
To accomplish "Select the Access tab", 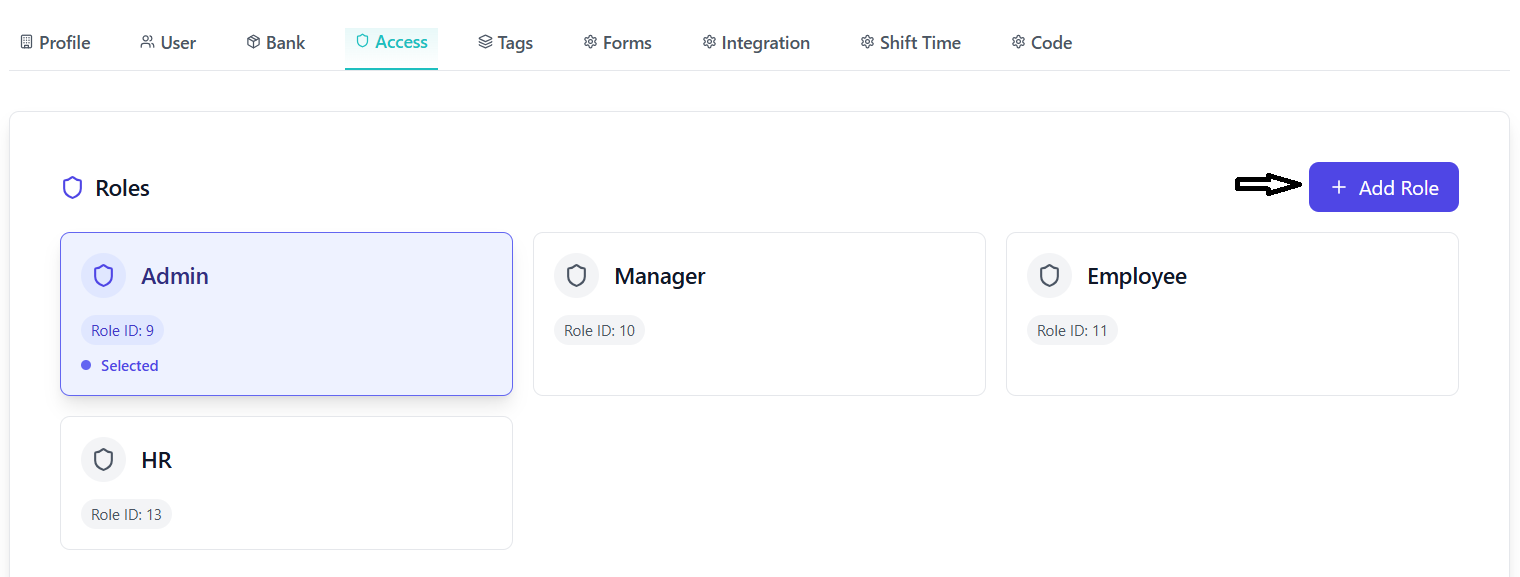I will (x=391, y=42).
